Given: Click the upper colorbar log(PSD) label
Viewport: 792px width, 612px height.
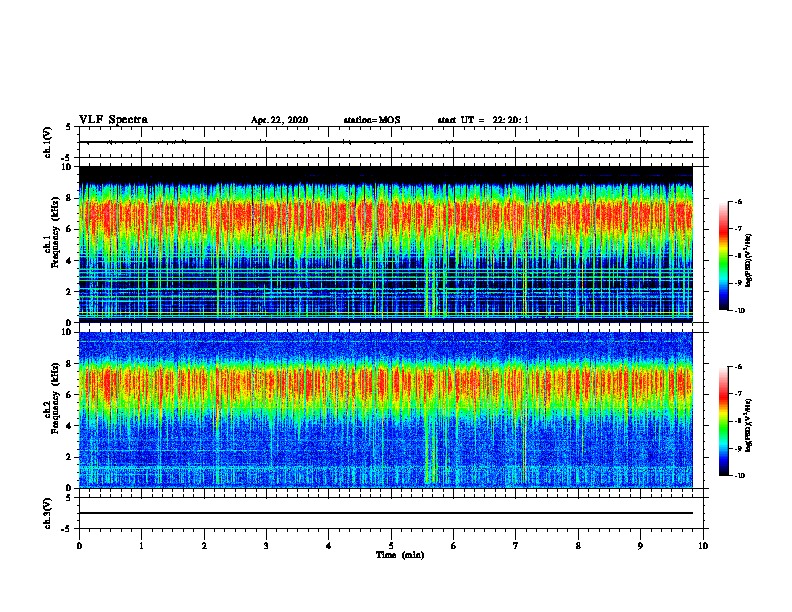Looking at the screenshot, I should coord(749,261).
